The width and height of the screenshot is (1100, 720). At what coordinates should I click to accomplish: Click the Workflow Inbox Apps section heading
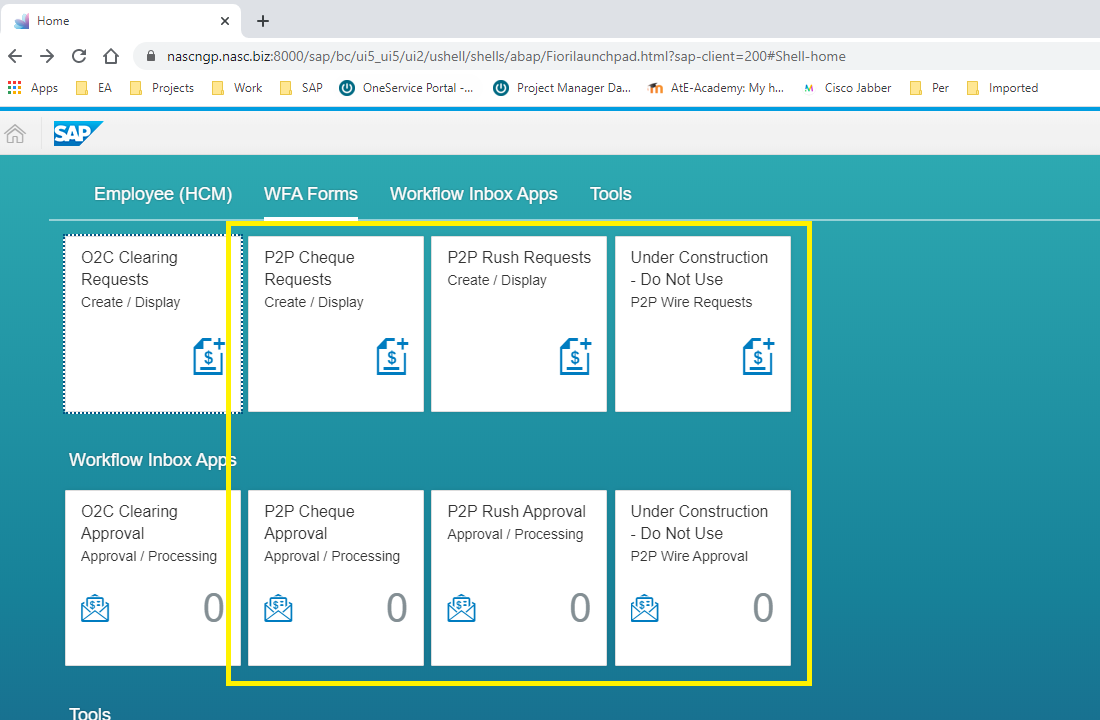[152, 460]
